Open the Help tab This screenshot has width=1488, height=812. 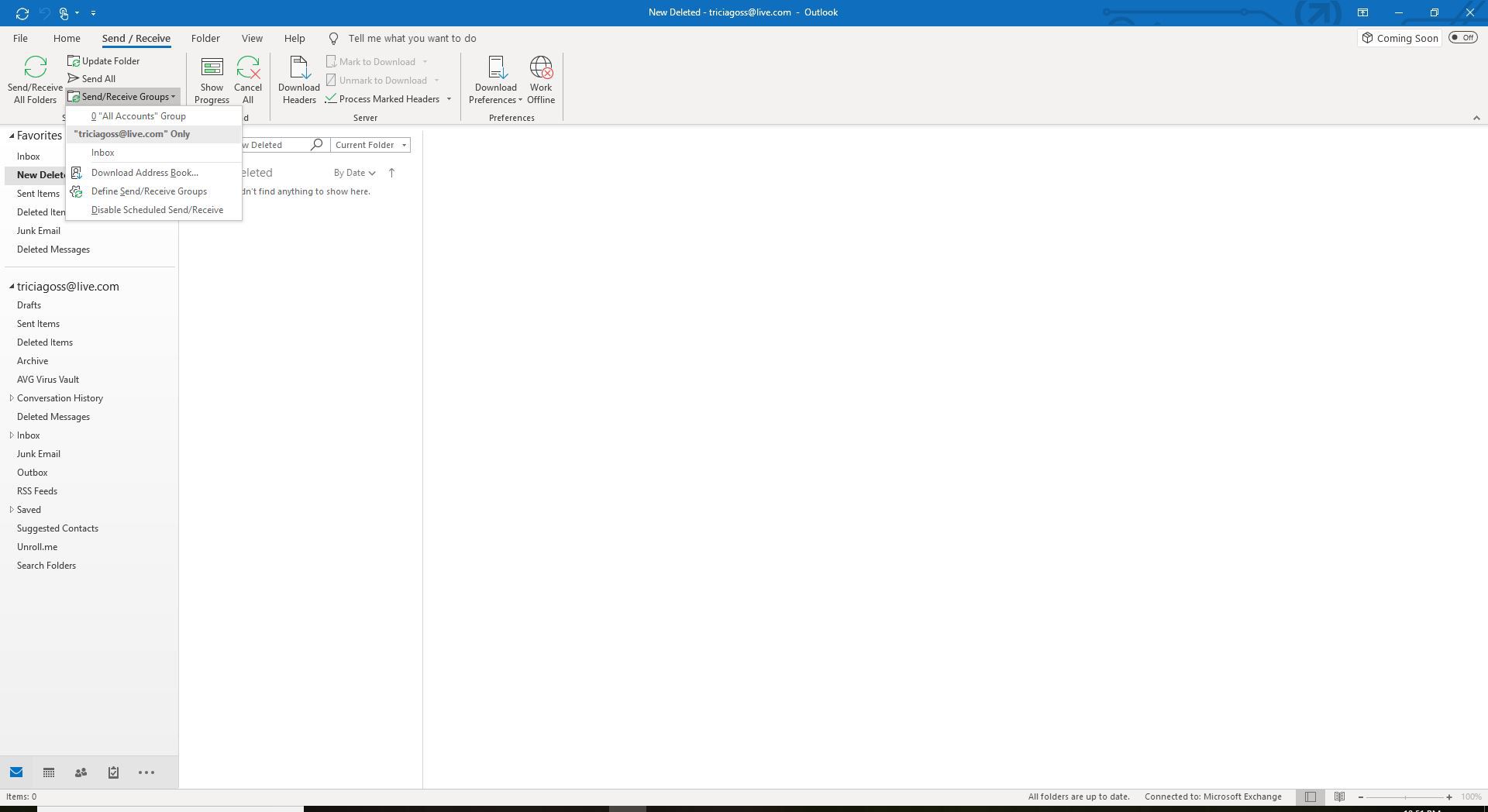point(294,39)
